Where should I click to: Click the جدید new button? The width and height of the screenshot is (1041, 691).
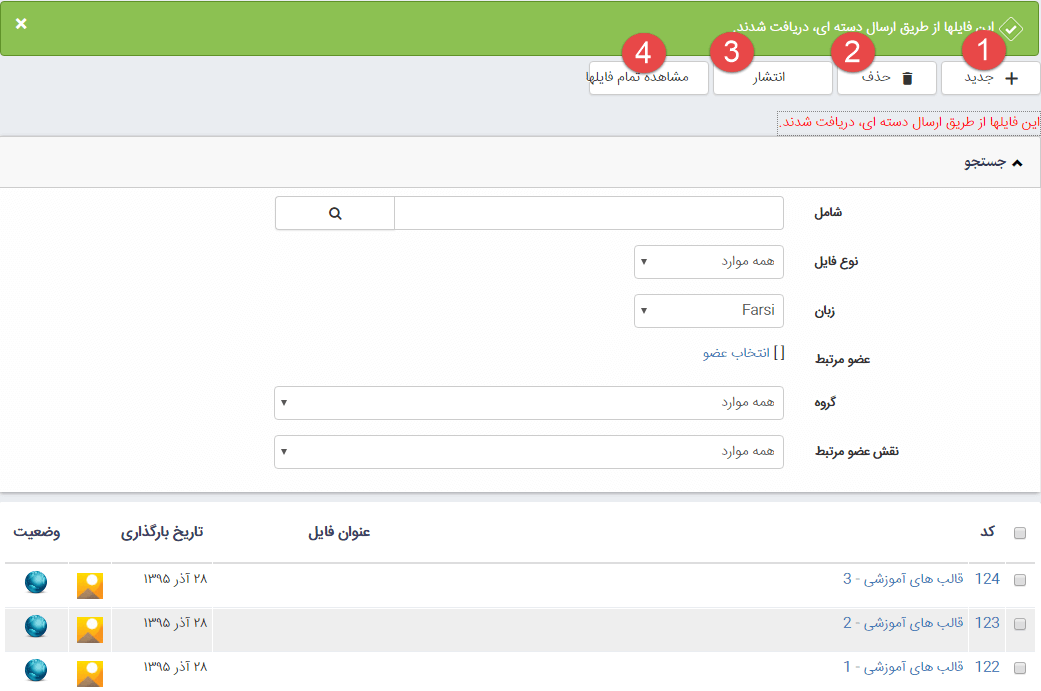[990, 78]
